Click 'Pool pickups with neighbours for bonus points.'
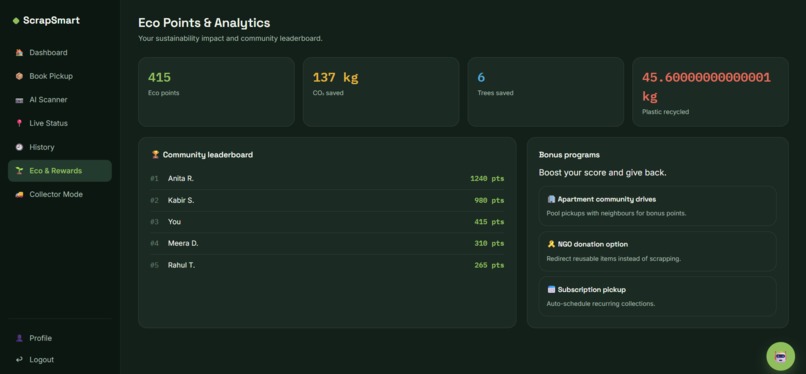The image size is (806, 374). tap(616, 213)
